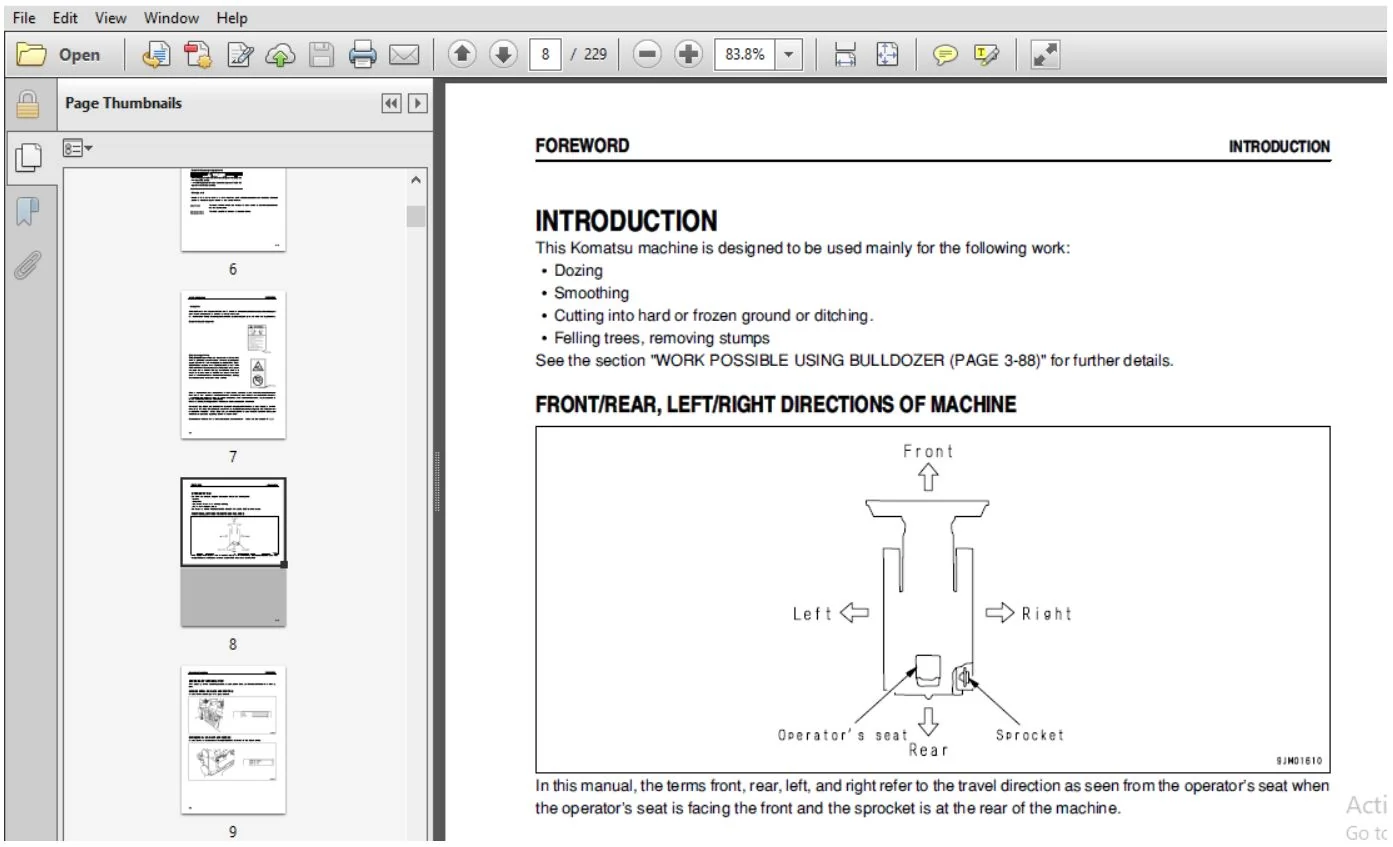This screenshot has height=847, width=1393.
Task: Open the Attachments paperclip panel icon
Action: click(x=28, y=264)
